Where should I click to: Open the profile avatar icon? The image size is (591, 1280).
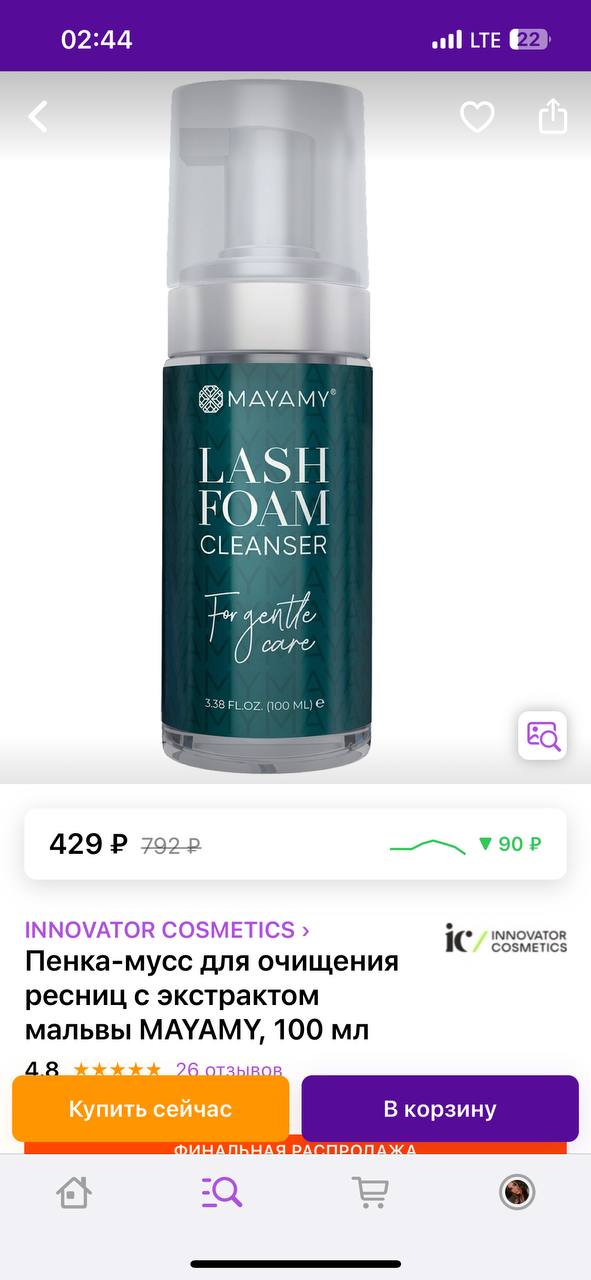pos(517,1191)
